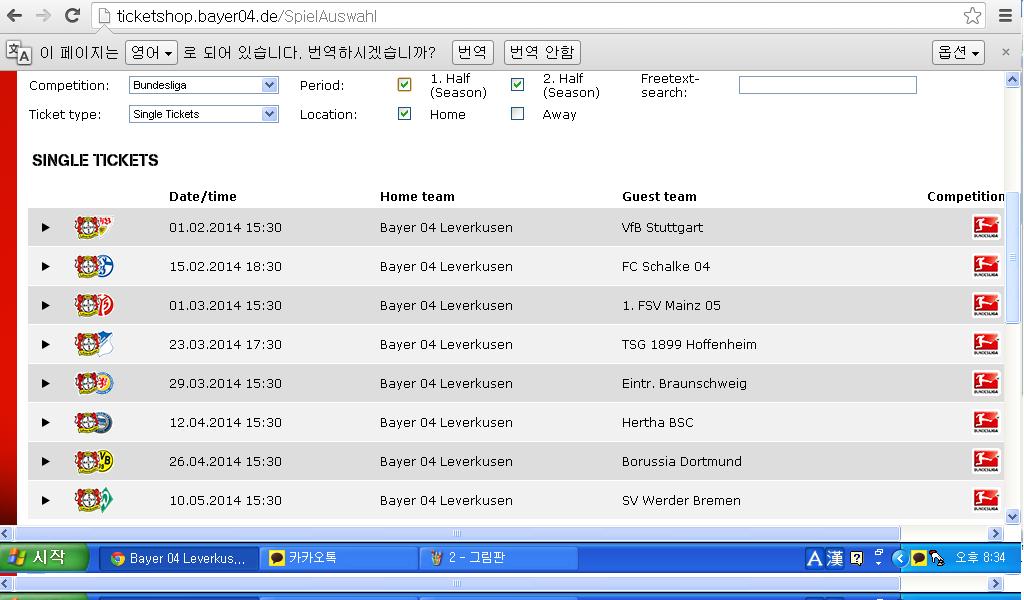Expand the VfB Stuttgart match row

point(45,227)
